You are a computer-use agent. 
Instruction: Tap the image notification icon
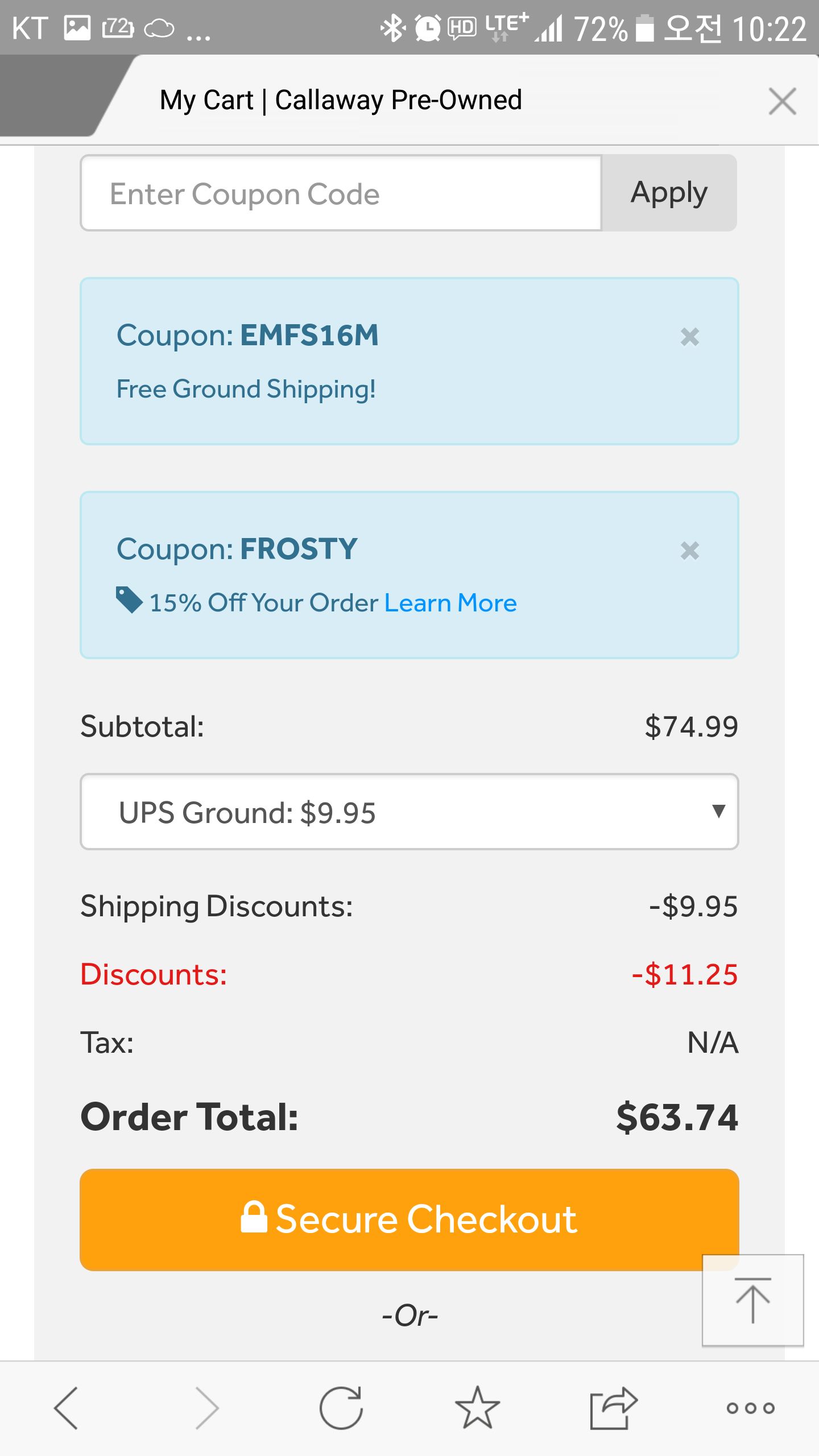[77, 28]
